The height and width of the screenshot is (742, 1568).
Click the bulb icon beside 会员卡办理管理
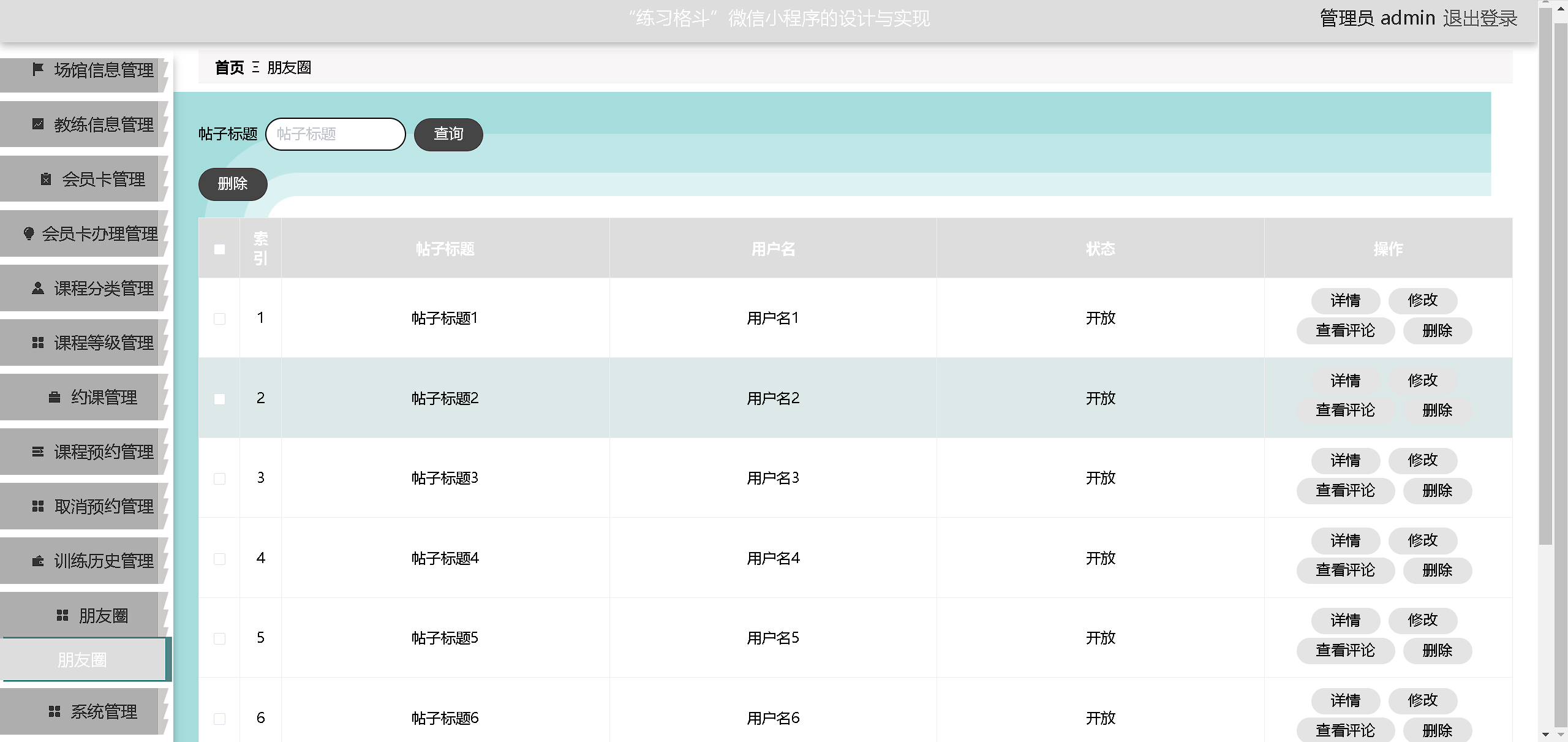tap(29, 233)
